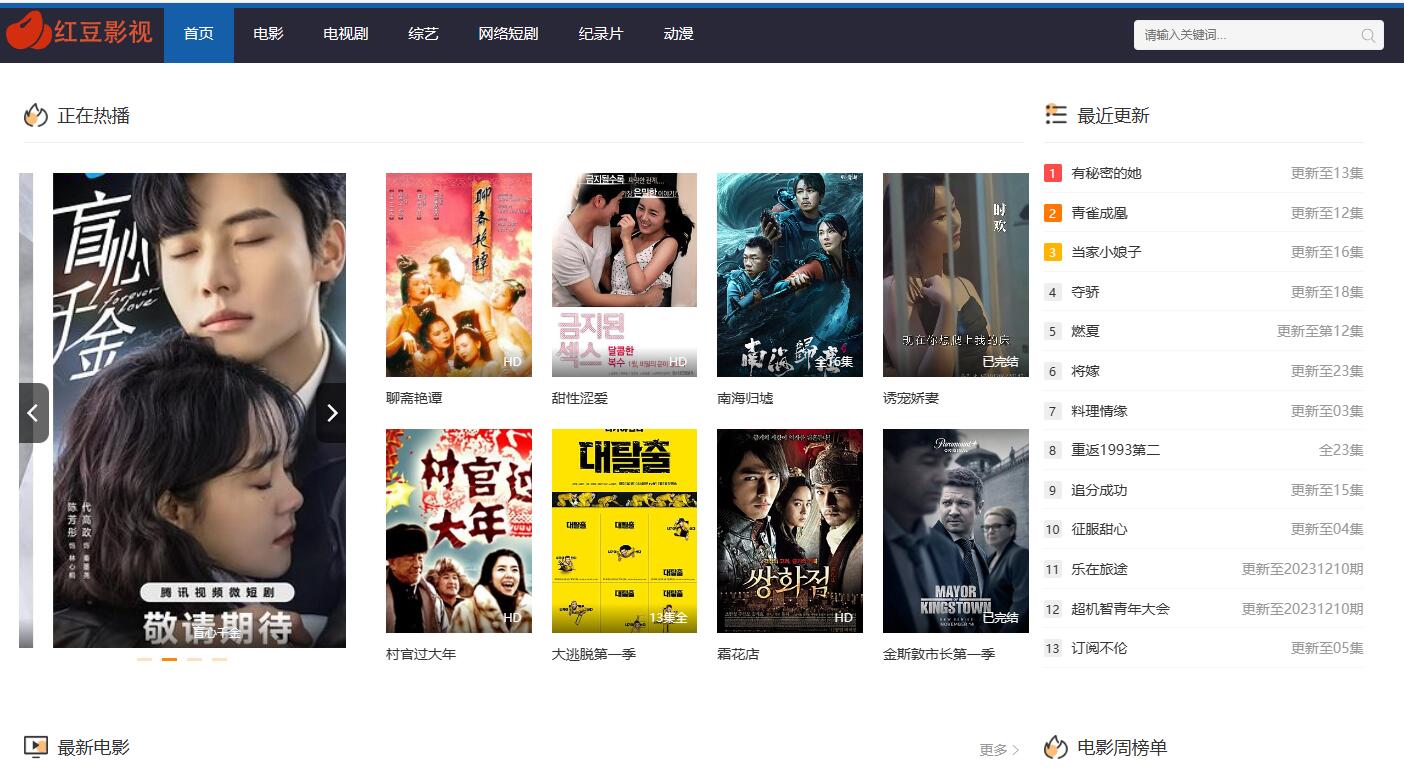Click the 南海归墟 title link

pos(745,398)
